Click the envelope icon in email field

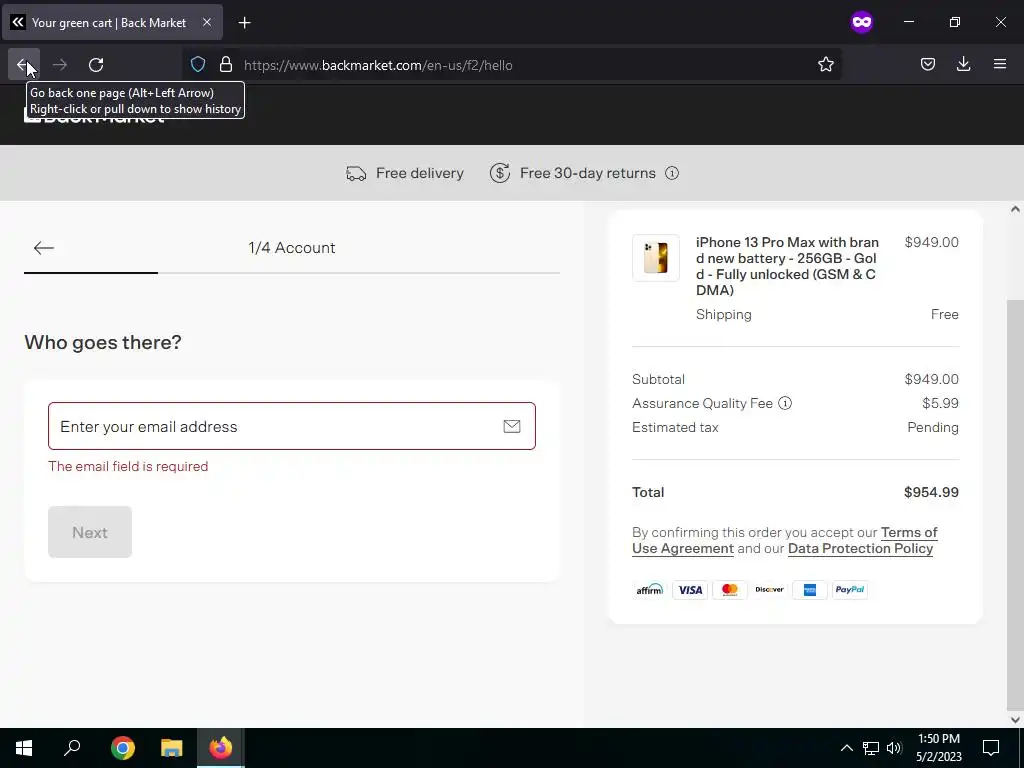point(512,426)
